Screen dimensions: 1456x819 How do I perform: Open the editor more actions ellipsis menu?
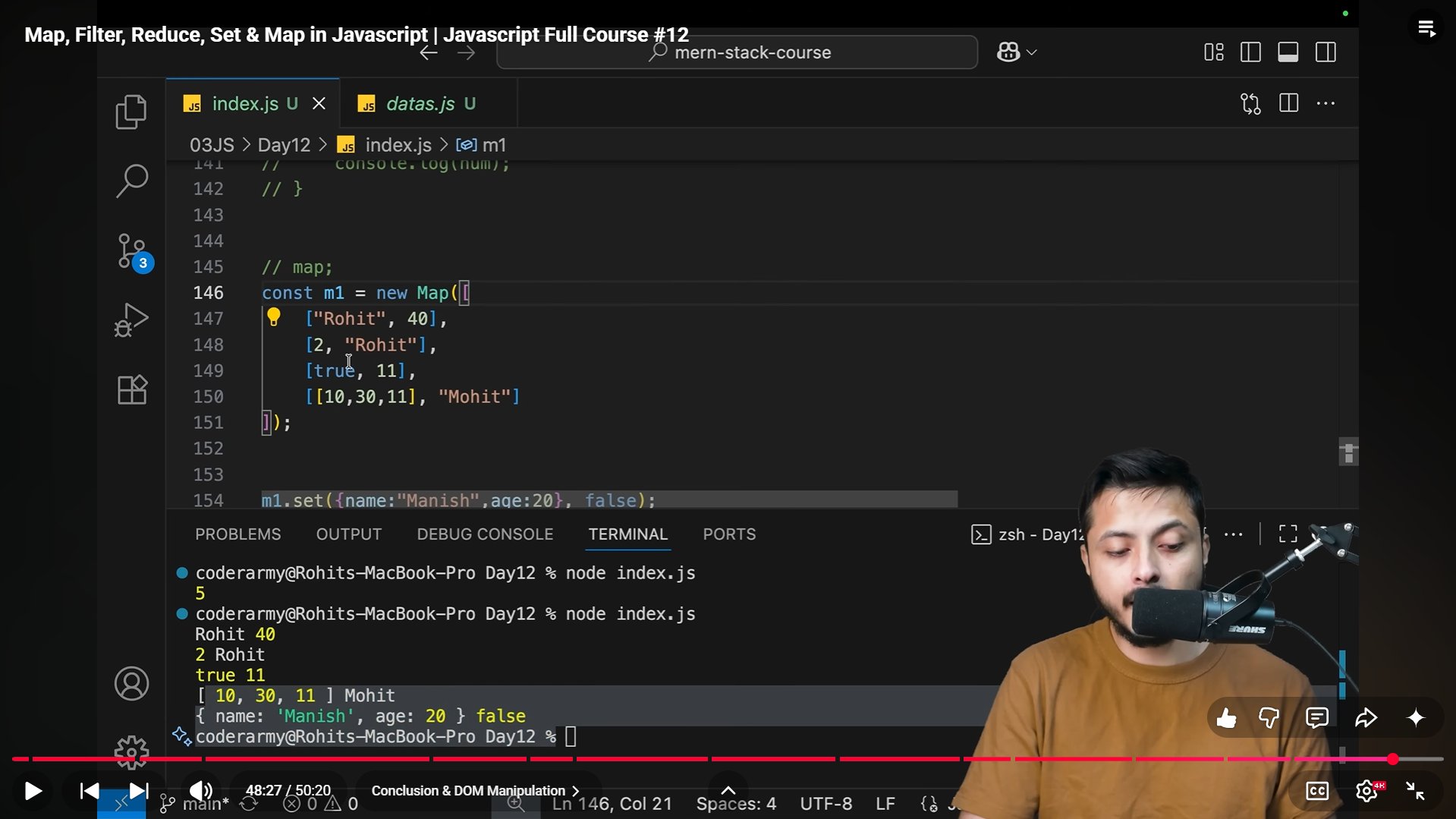tap(1325, 104)
